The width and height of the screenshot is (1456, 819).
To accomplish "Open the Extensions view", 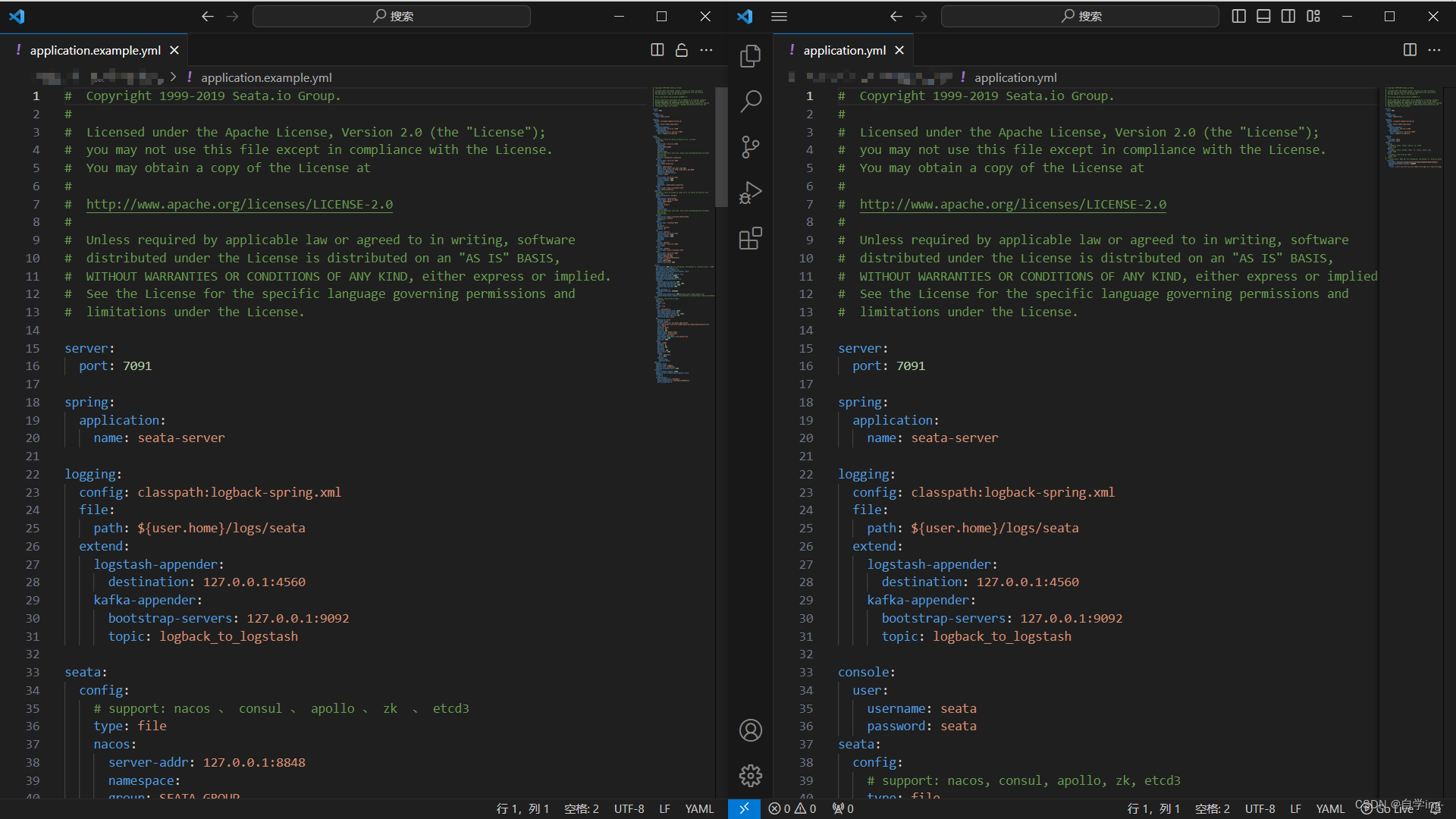I will [750, 238].
